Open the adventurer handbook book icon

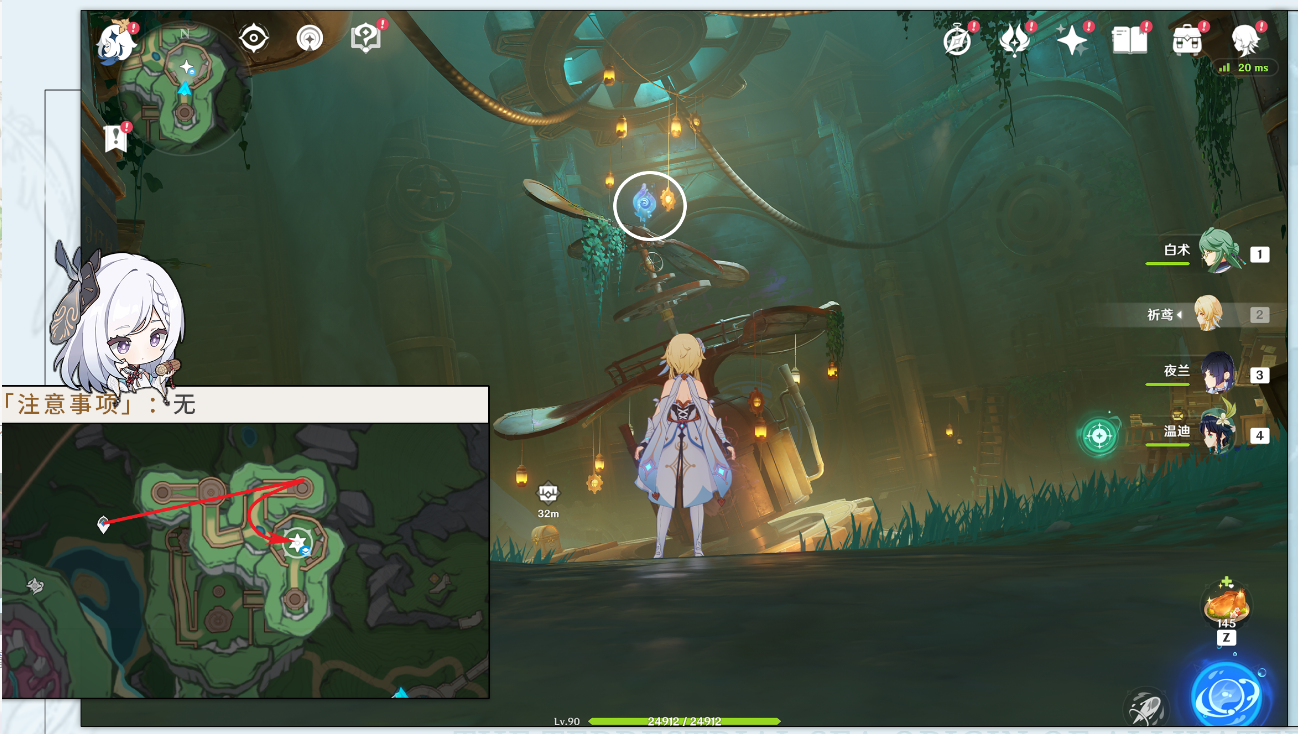click(1130, 40)
